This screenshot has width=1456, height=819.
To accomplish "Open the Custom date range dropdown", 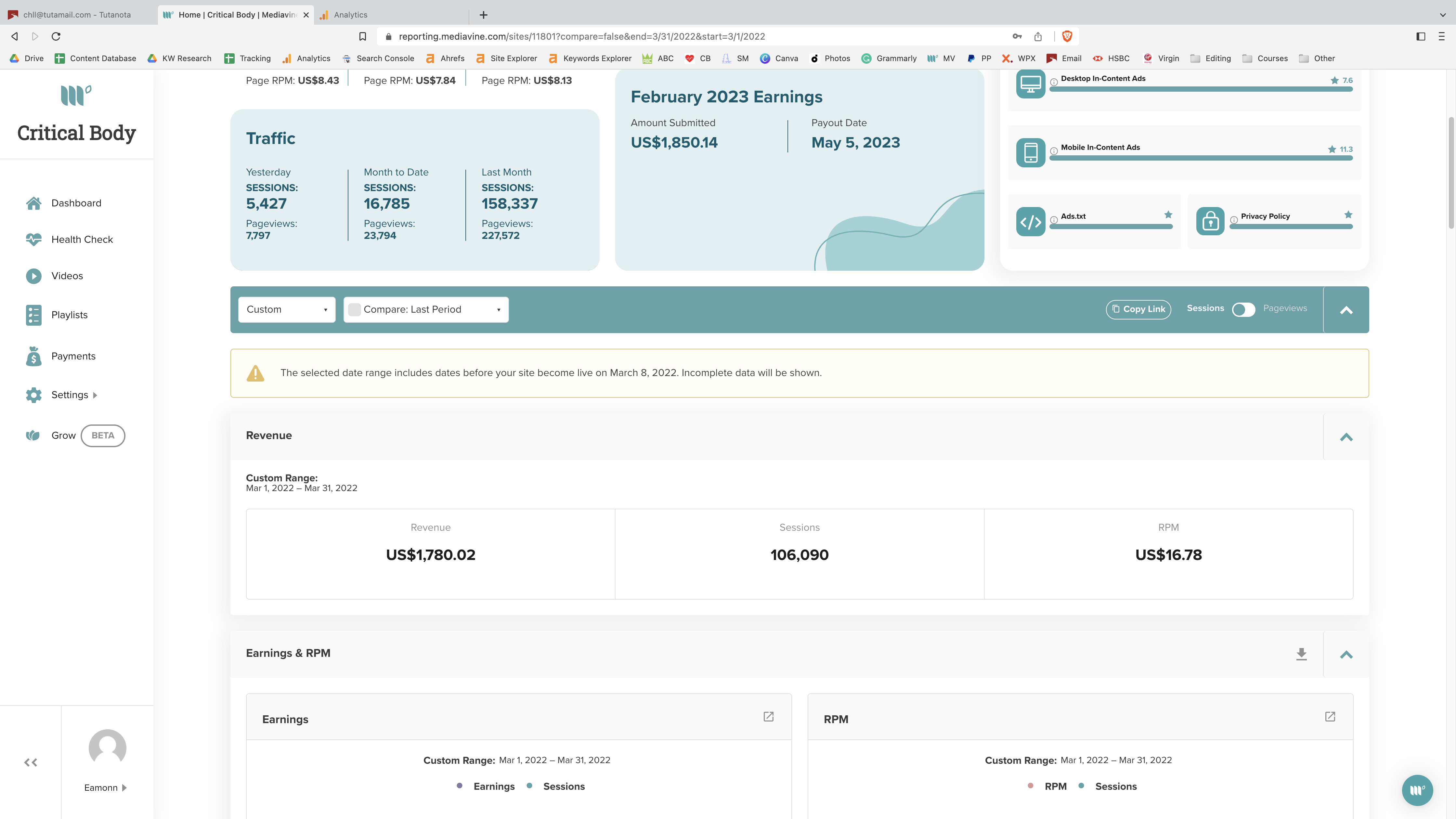I will 287,310.
